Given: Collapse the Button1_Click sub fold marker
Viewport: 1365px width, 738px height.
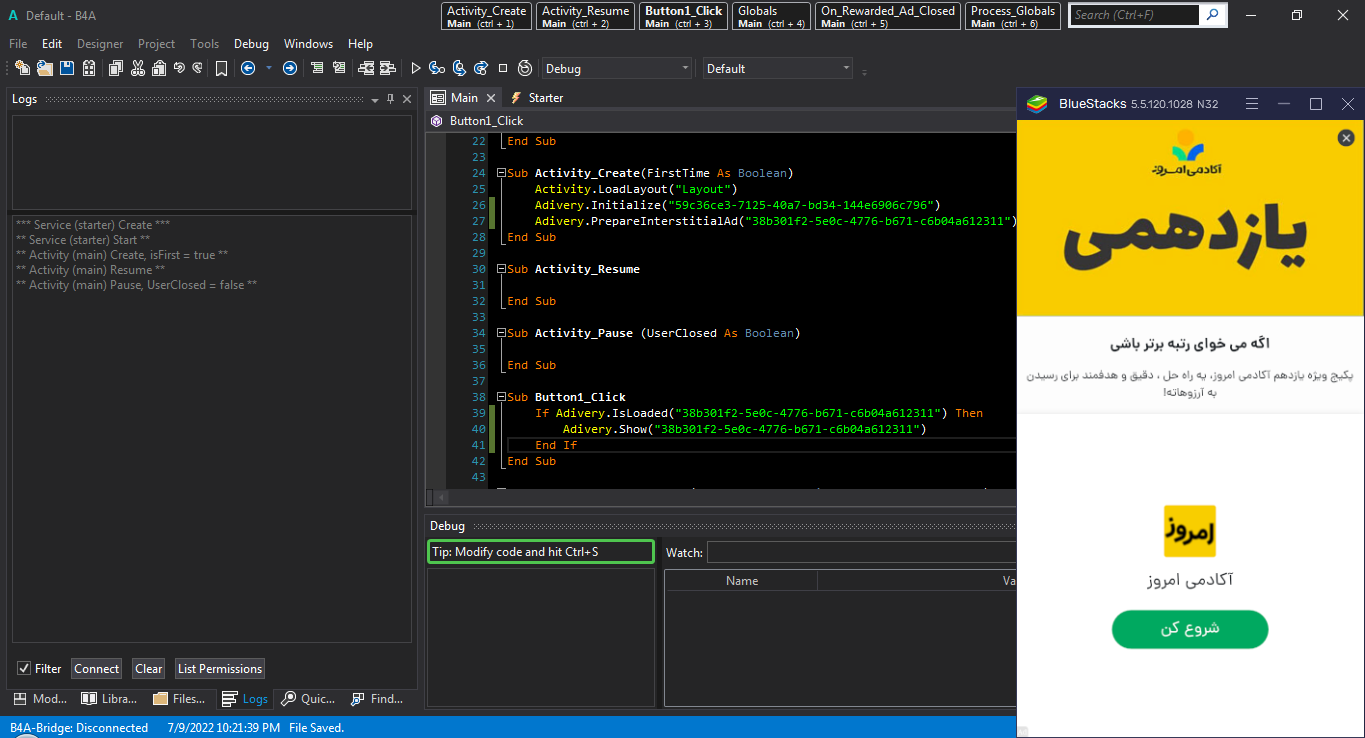Looking at the screenshot, I should (x=499, y=397).
